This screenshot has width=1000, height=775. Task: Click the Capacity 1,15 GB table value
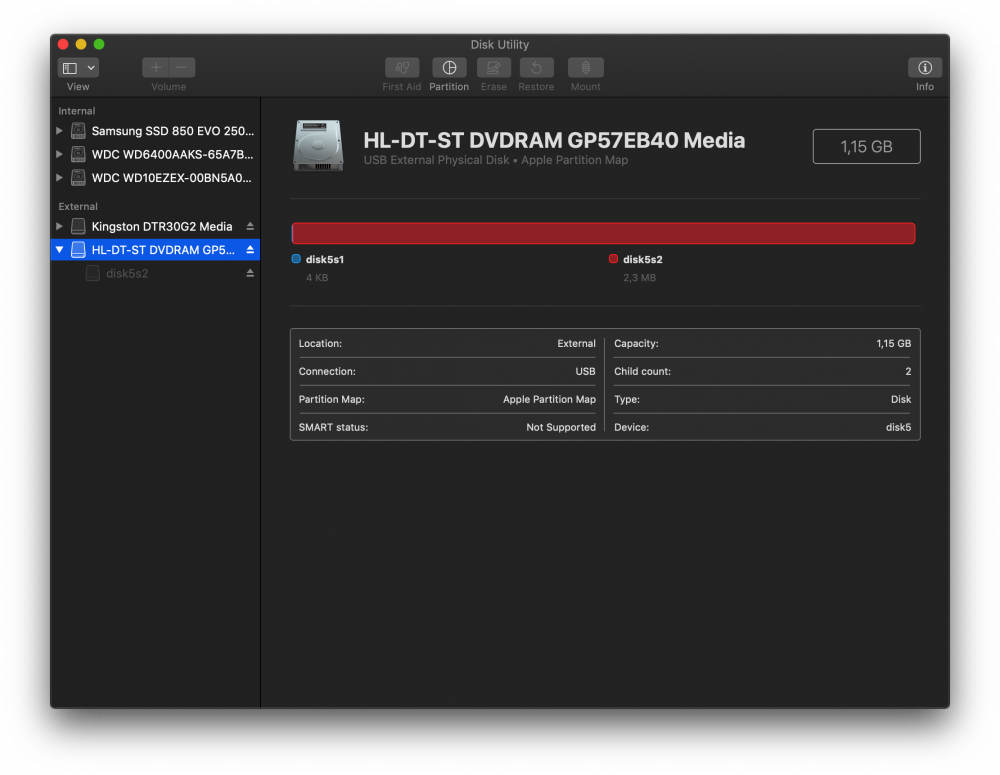click(893, 343)
